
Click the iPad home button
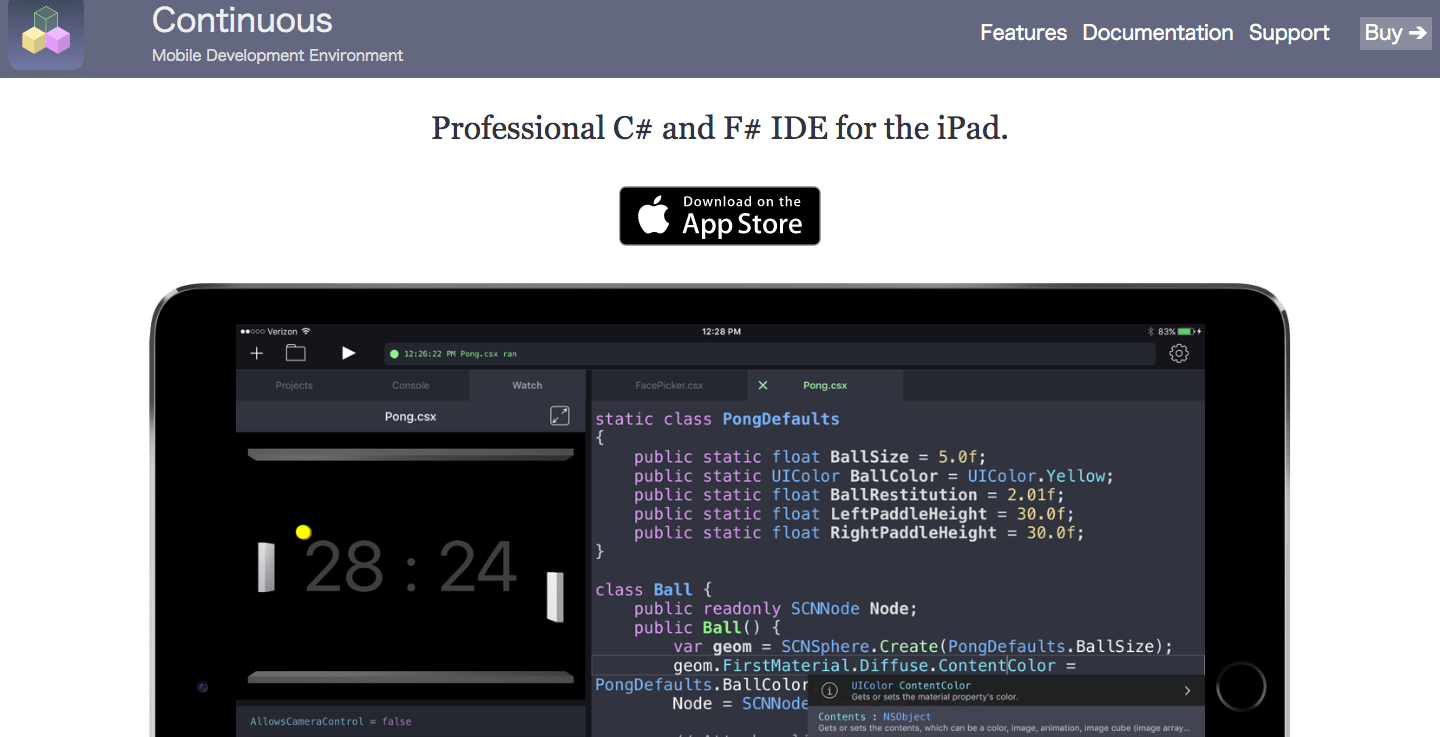point(1241,687)
